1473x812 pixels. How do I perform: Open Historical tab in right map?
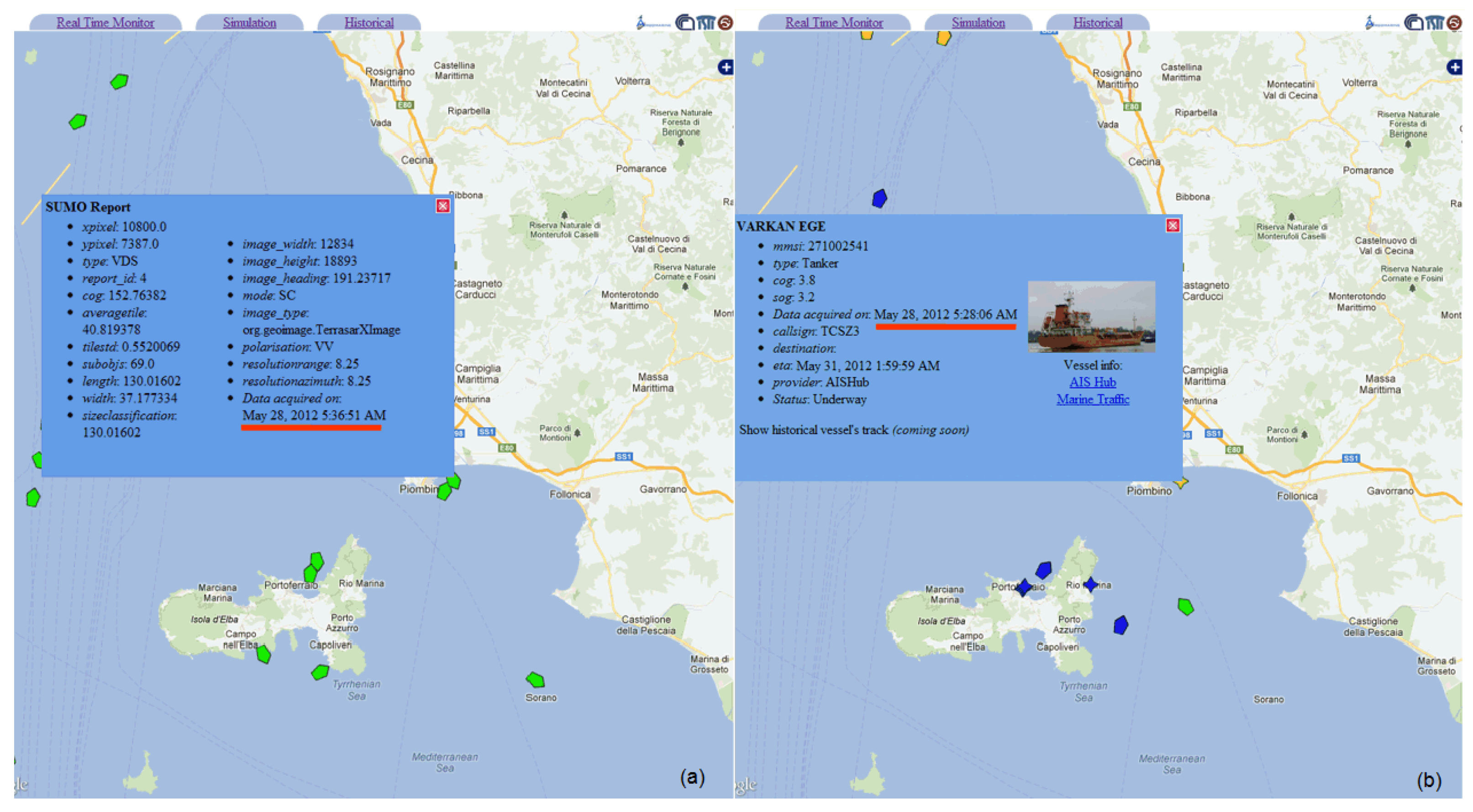point(1097,23)
